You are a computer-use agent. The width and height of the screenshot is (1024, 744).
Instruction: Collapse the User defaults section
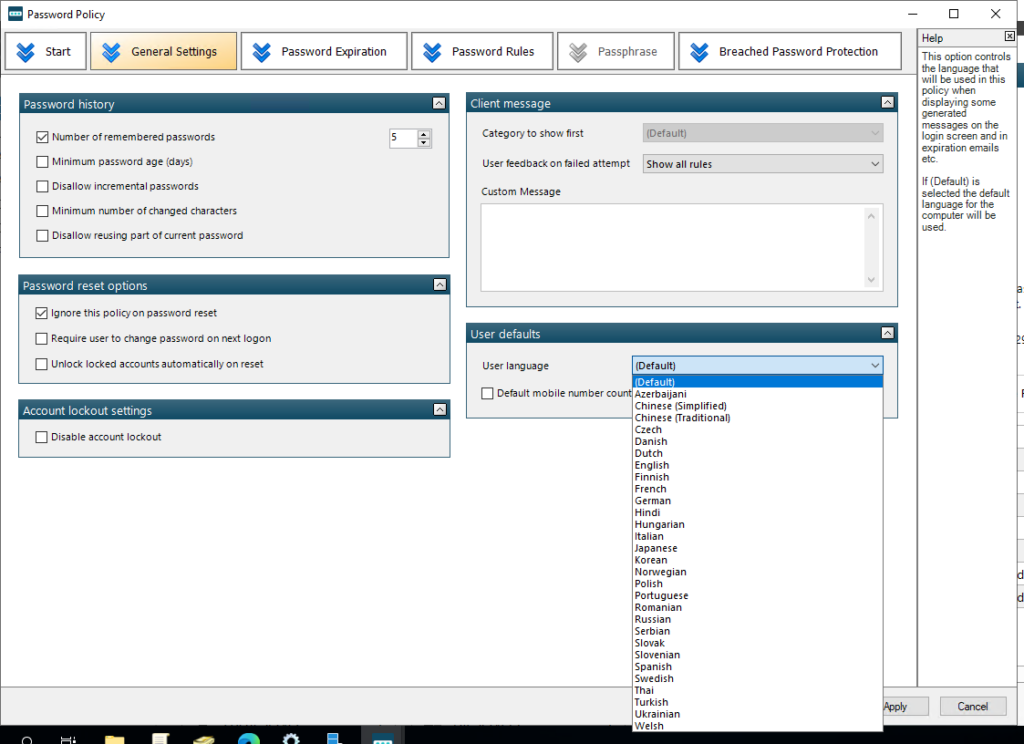(887, 333)
